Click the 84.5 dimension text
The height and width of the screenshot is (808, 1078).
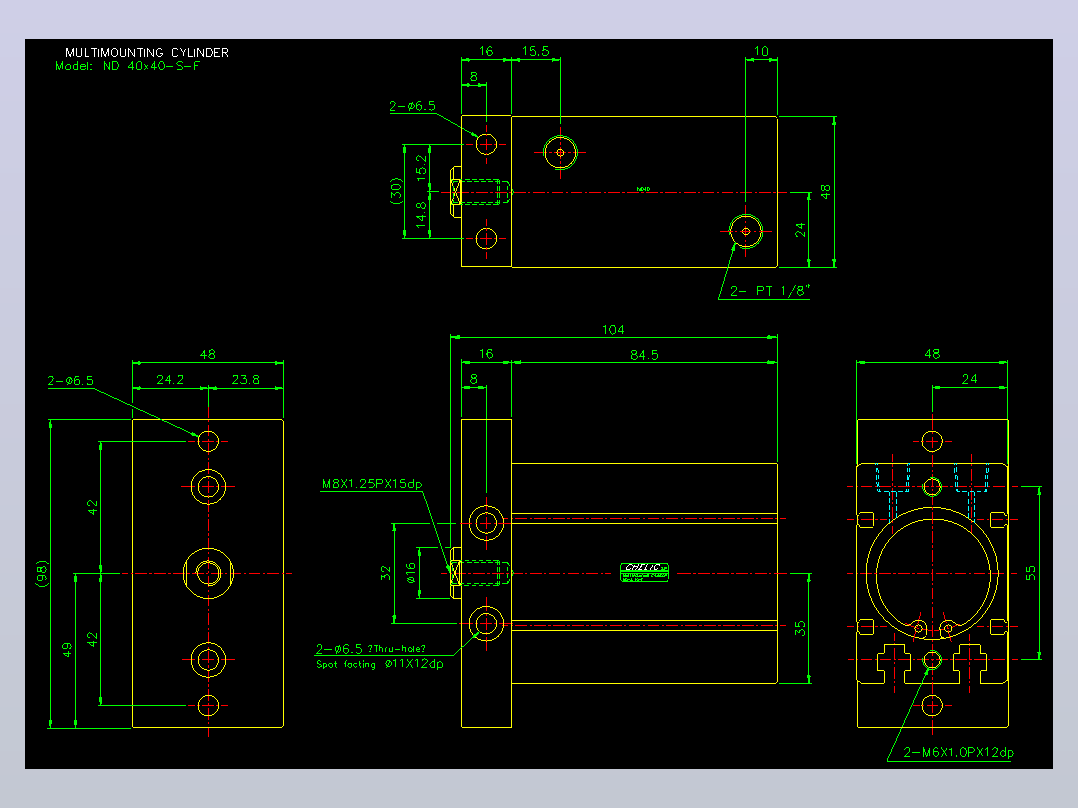pyautogui.click(x=644, y=355)
